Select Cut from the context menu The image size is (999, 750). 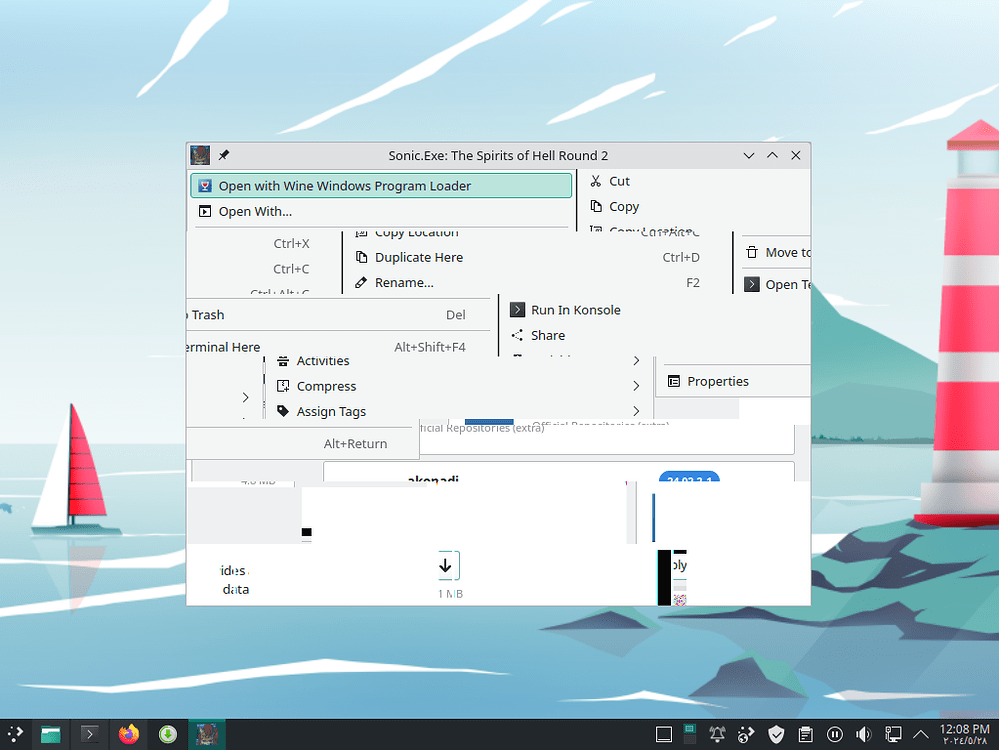pyautogui.click(x=619, y=181)
